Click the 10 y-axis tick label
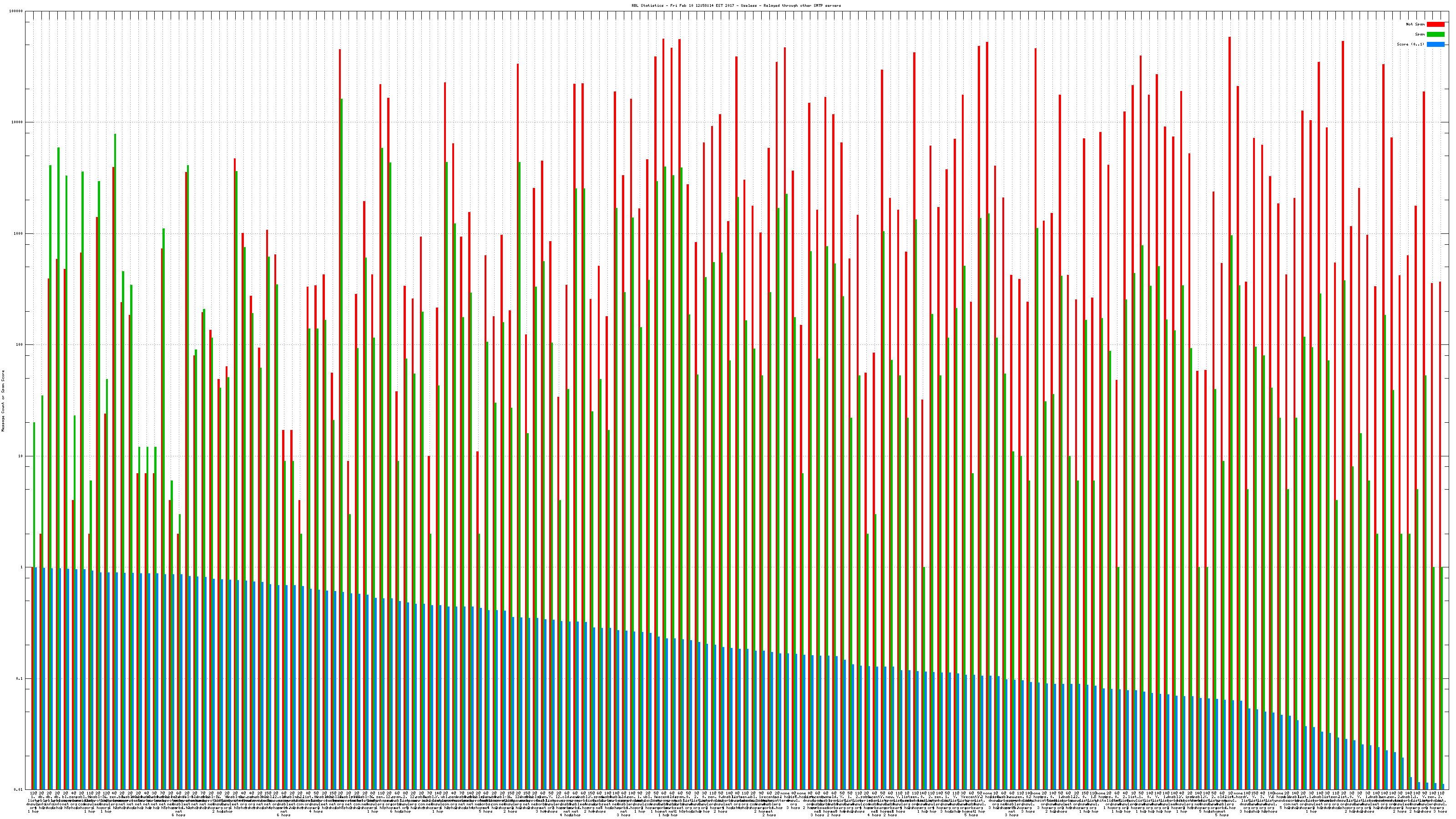1456x819 pixels. tap(21, 456)
